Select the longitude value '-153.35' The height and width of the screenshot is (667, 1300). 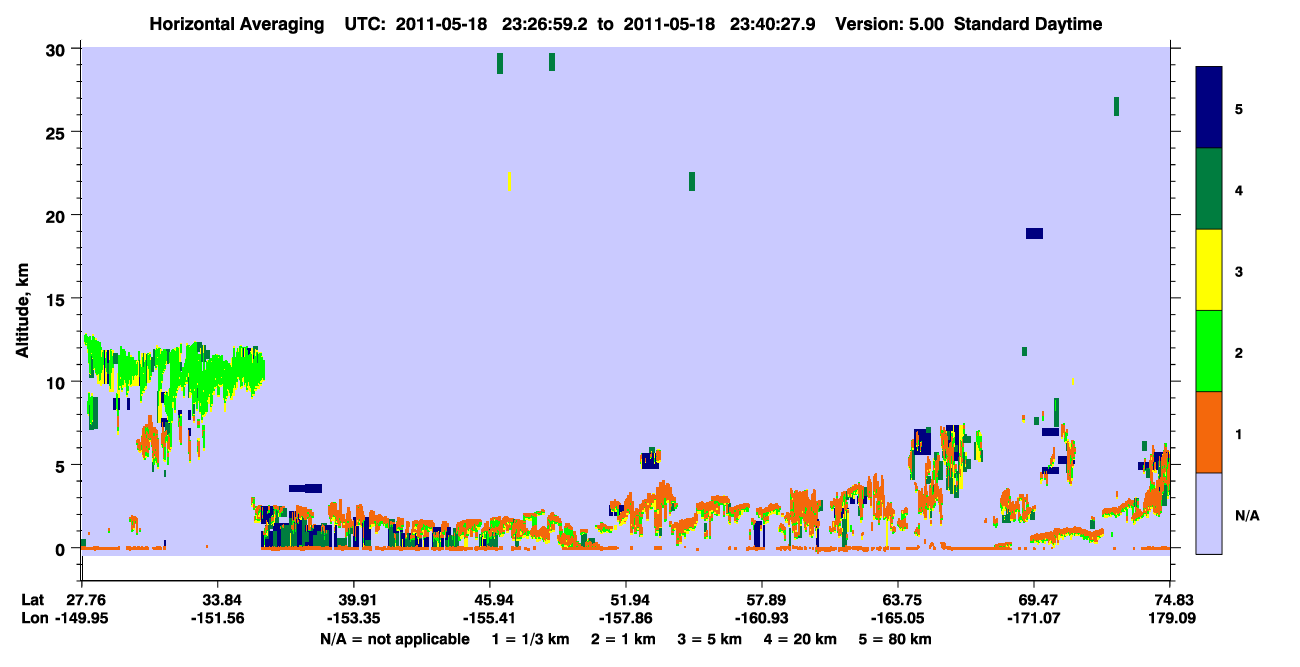tap(353, 618)
